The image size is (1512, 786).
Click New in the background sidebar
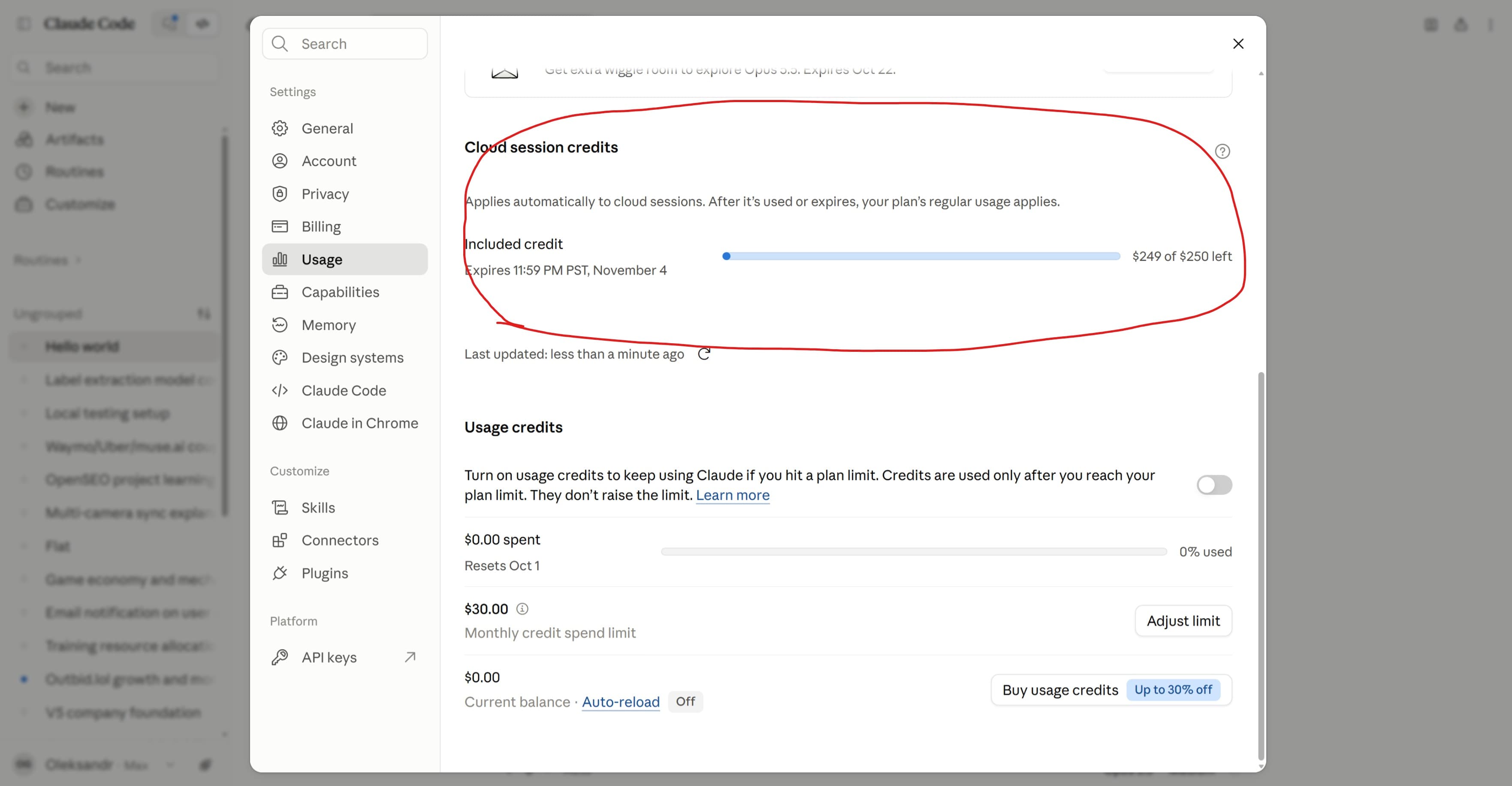pyautogui.click(x=115, y=107)
